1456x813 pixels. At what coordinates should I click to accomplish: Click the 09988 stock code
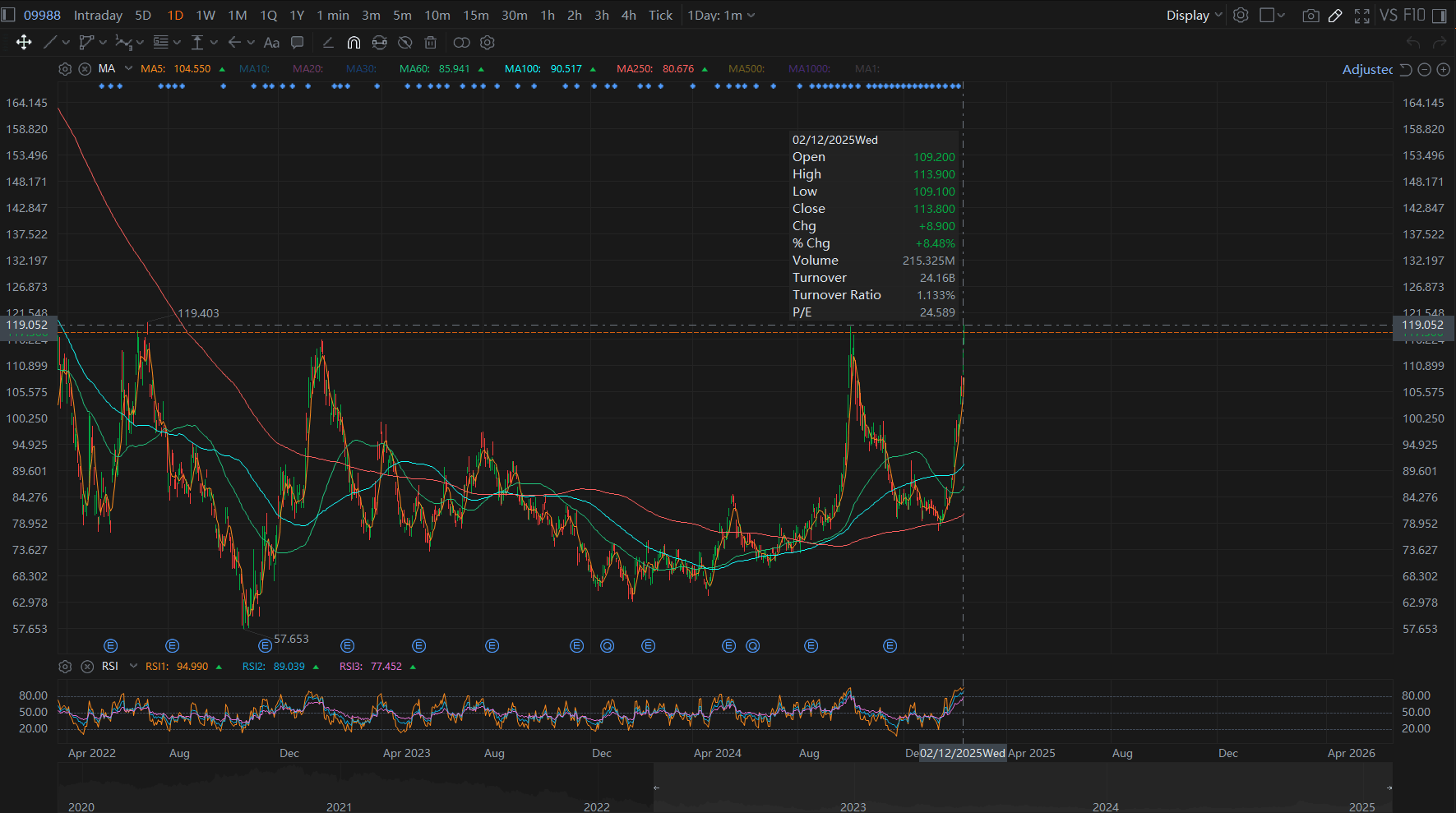pyautogui.click(x=42, y=15)
